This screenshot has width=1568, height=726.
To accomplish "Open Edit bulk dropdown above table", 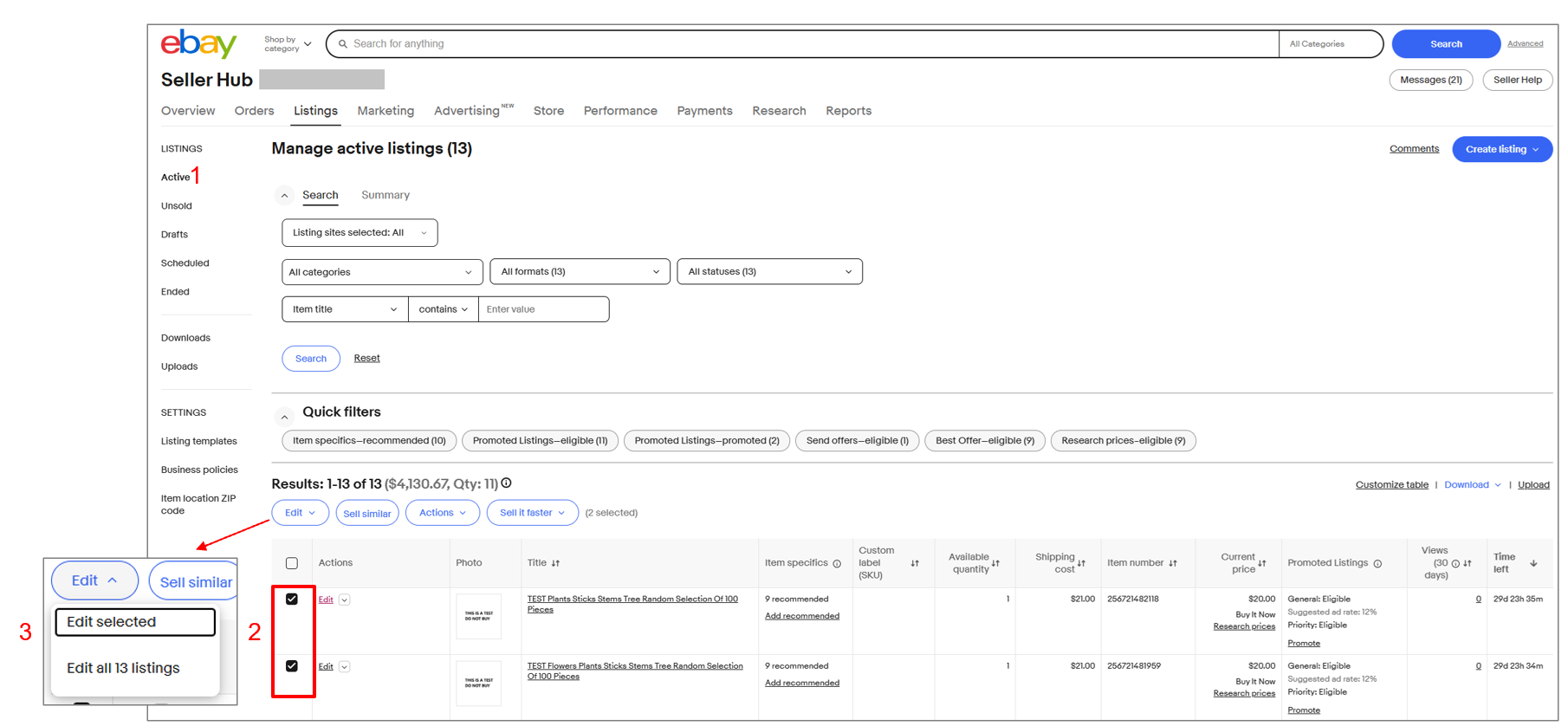I will [x=301, y=513].
